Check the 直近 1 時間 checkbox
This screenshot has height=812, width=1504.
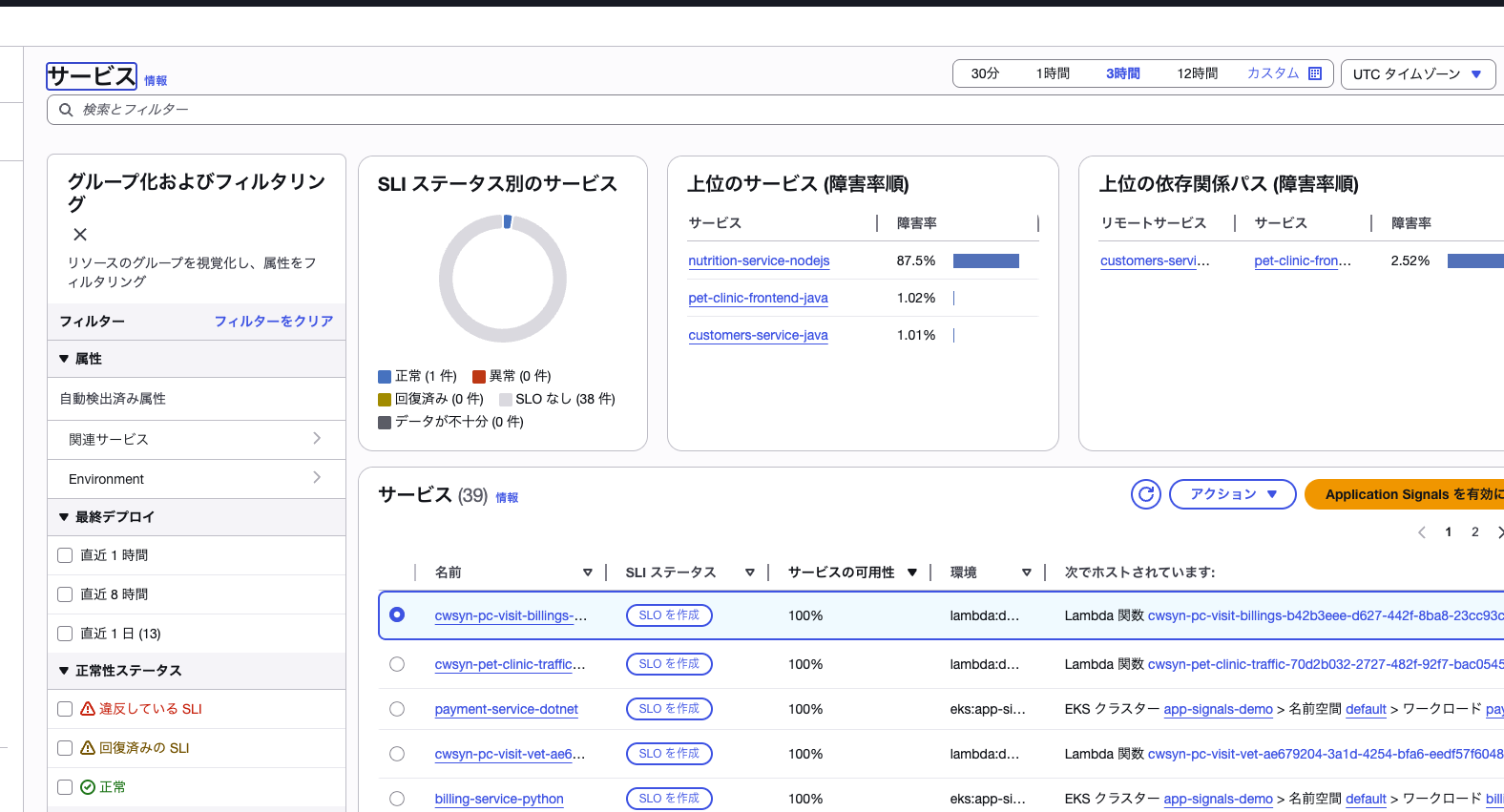click(x=65, y=555)
